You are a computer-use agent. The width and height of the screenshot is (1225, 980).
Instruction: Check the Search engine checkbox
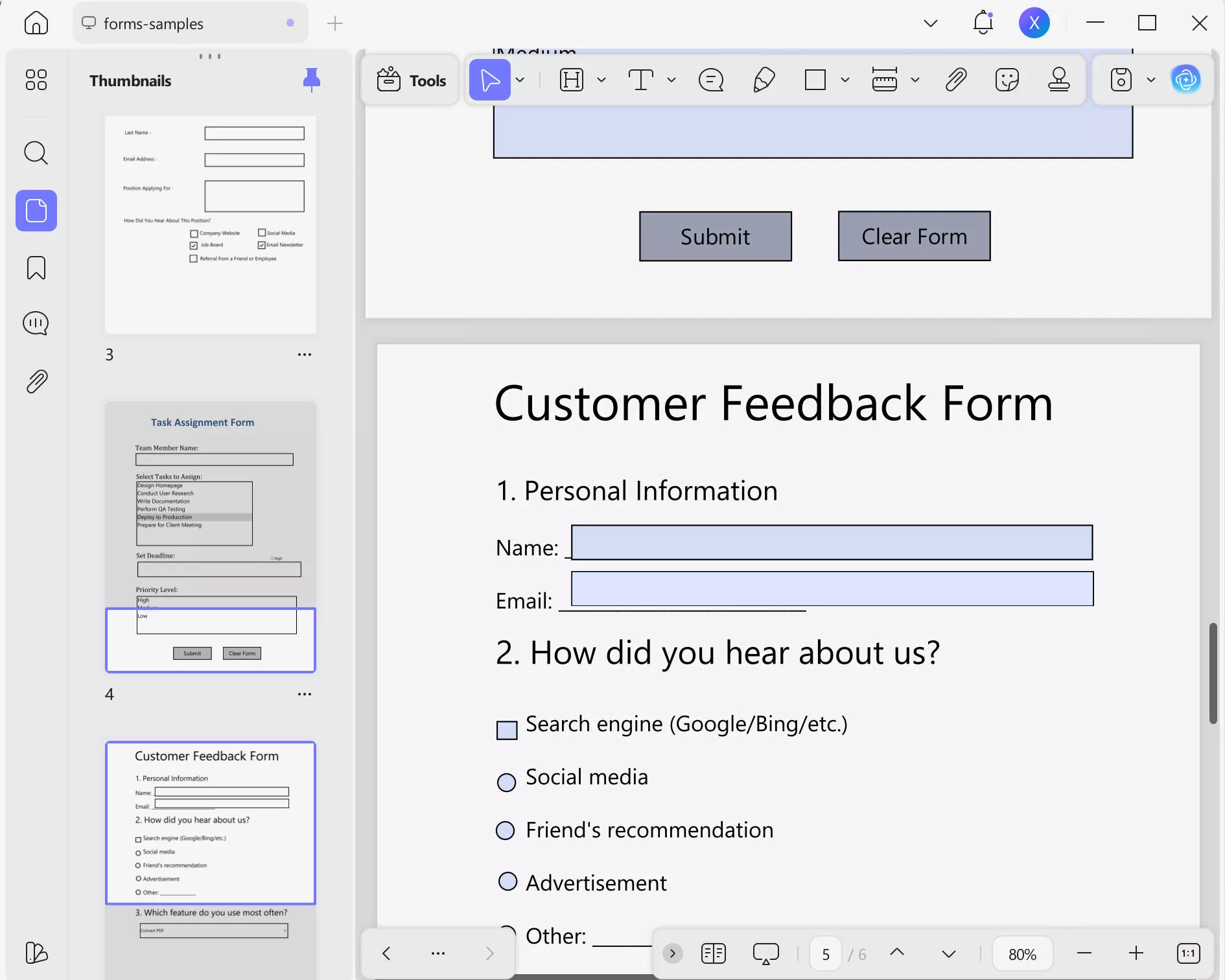coord(506,729)
